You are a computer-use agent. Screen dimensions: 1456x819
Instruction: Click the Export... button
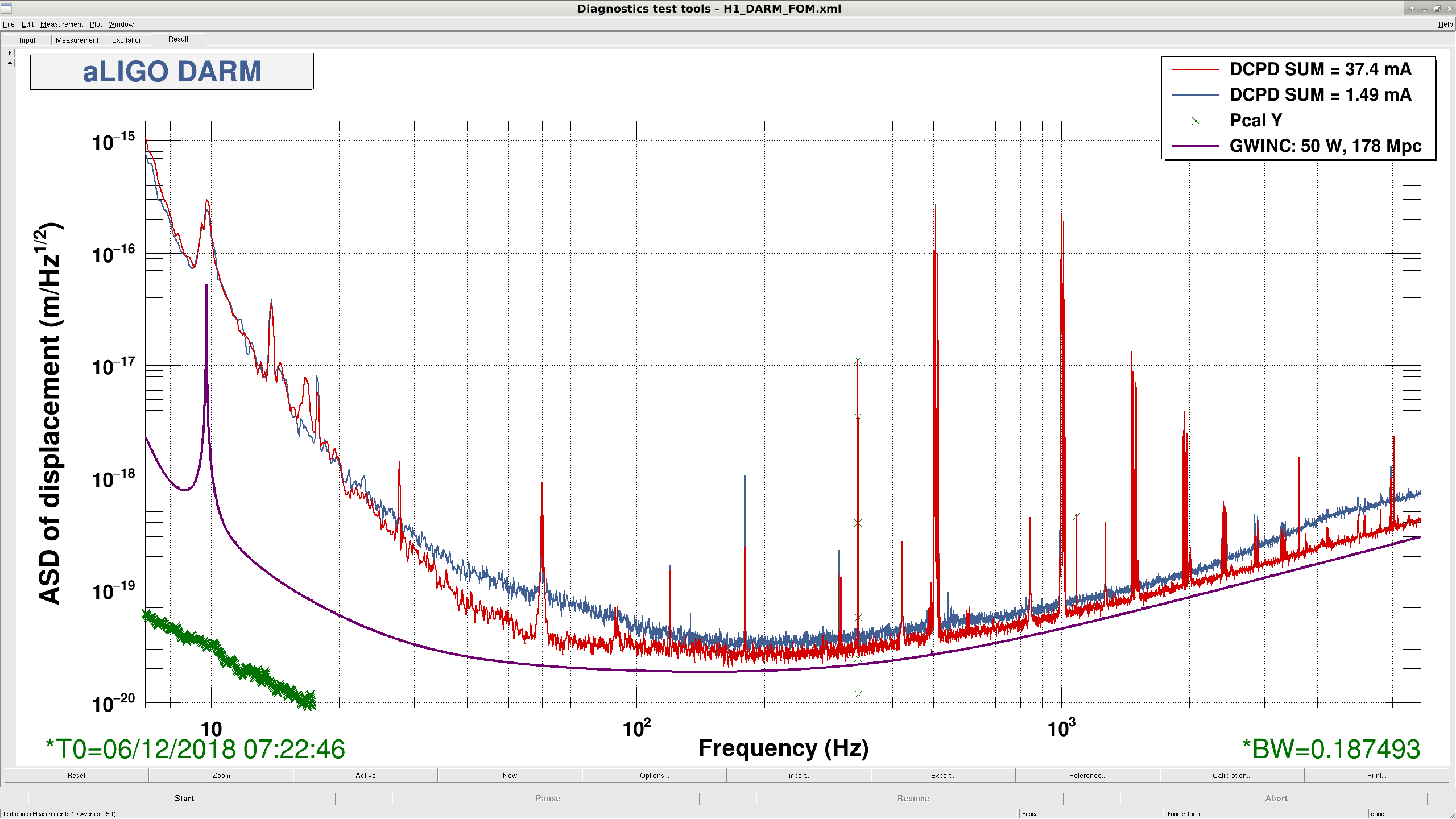[x=943, y=776]
